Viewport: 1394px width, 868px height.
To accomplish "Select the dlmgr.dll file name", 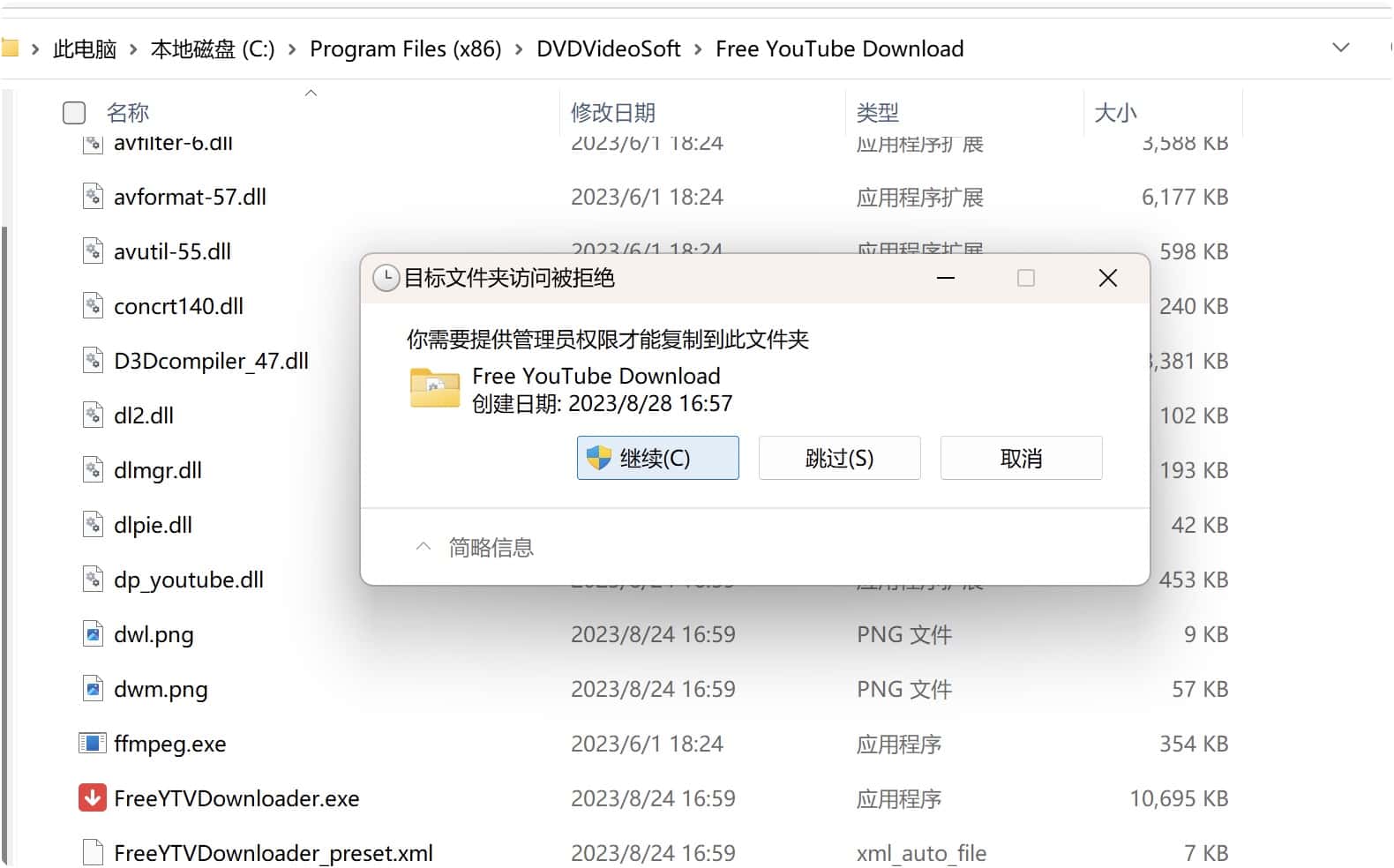I will pyautogui.click(x=158, y=470).
